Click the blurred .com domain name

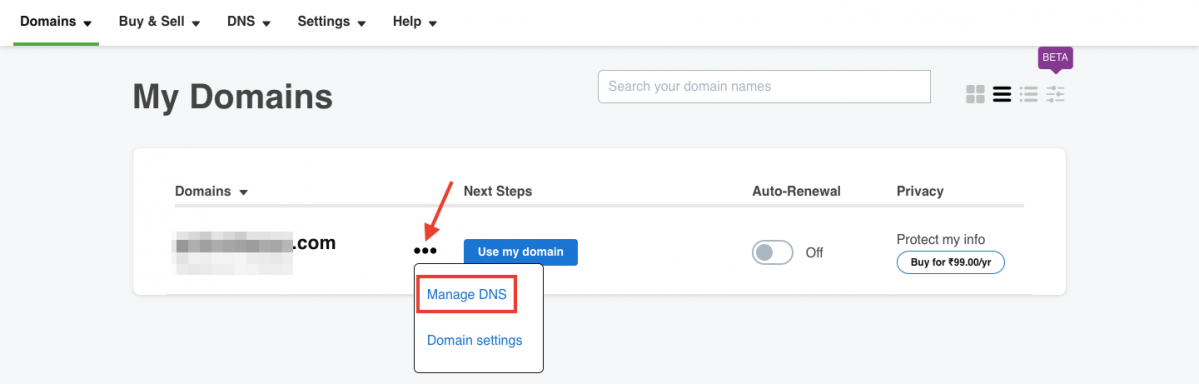click(x=256, y=245)
